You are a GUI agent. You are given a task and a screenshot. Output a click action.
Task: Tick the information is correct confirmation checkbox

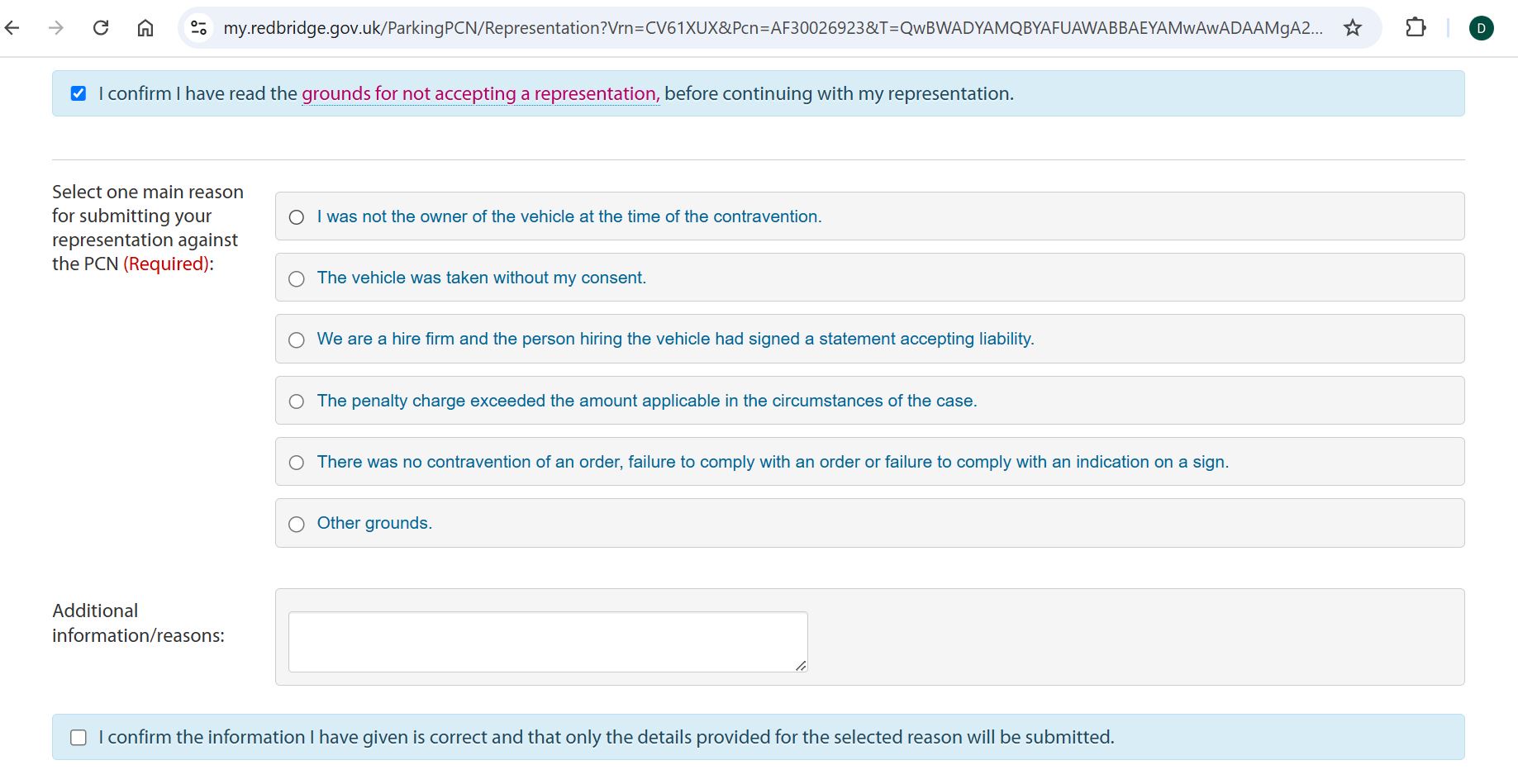point(79,737)
